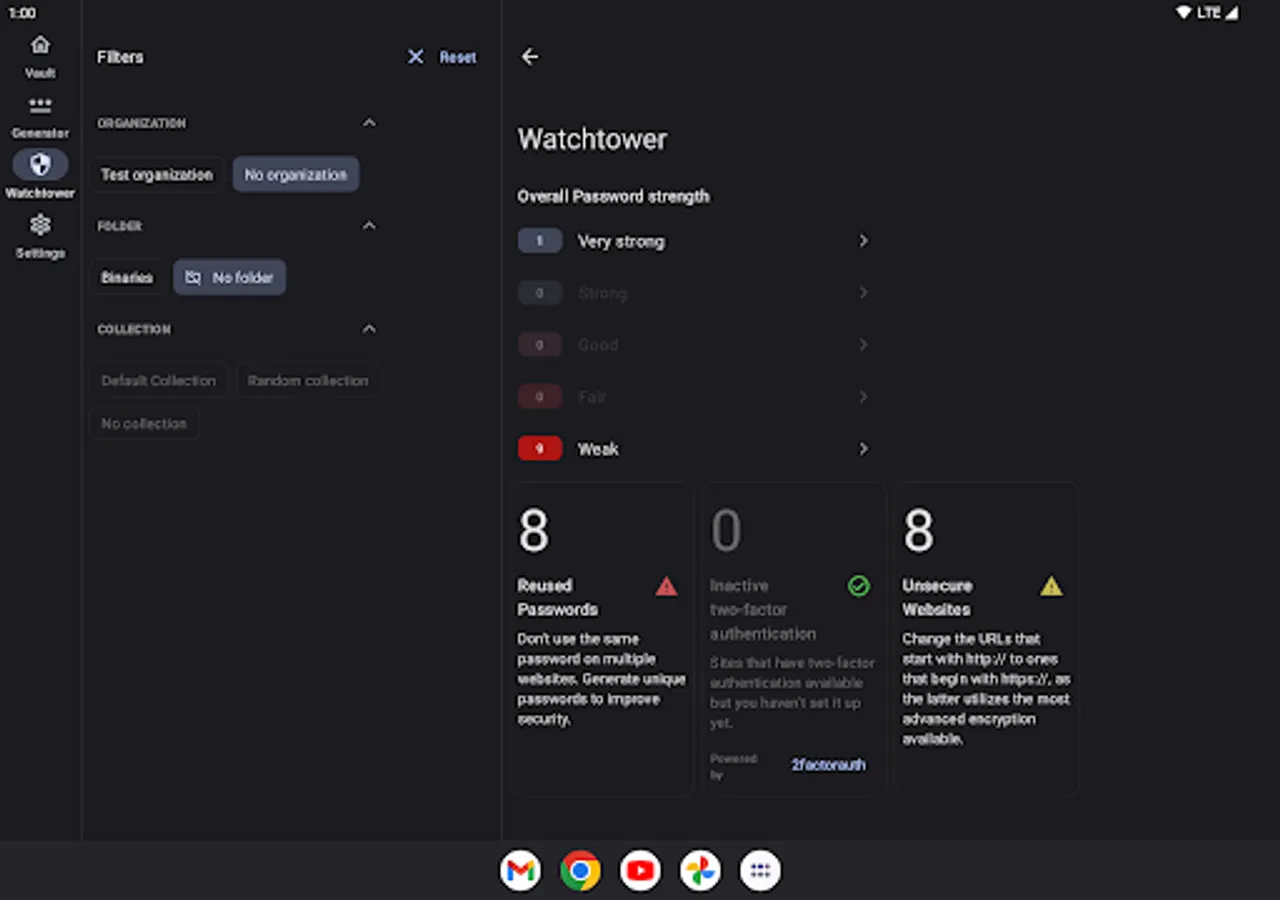Screen dimensions: 1280x900
Task: Toggle the No collection filter chip
Action: [x=144, y=424]
